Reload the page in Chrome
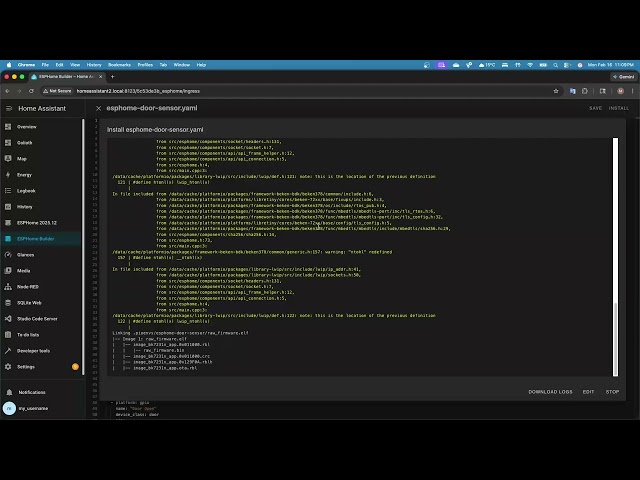640x480 pixels. [x=31, y=91]
